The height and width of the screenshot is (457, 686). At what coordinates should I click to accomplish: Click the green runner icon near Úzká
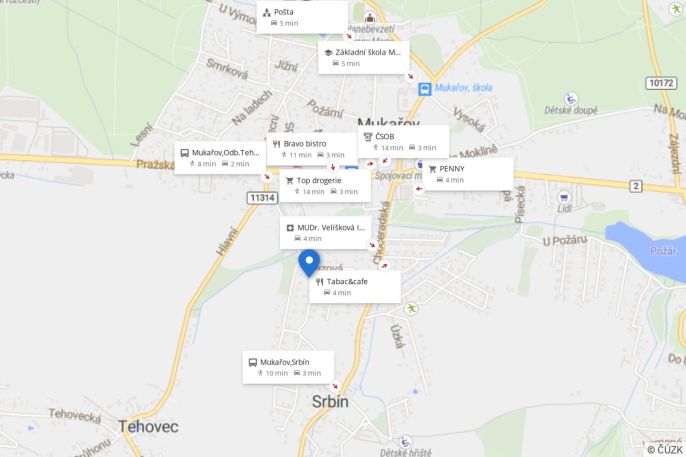[410, 309]
